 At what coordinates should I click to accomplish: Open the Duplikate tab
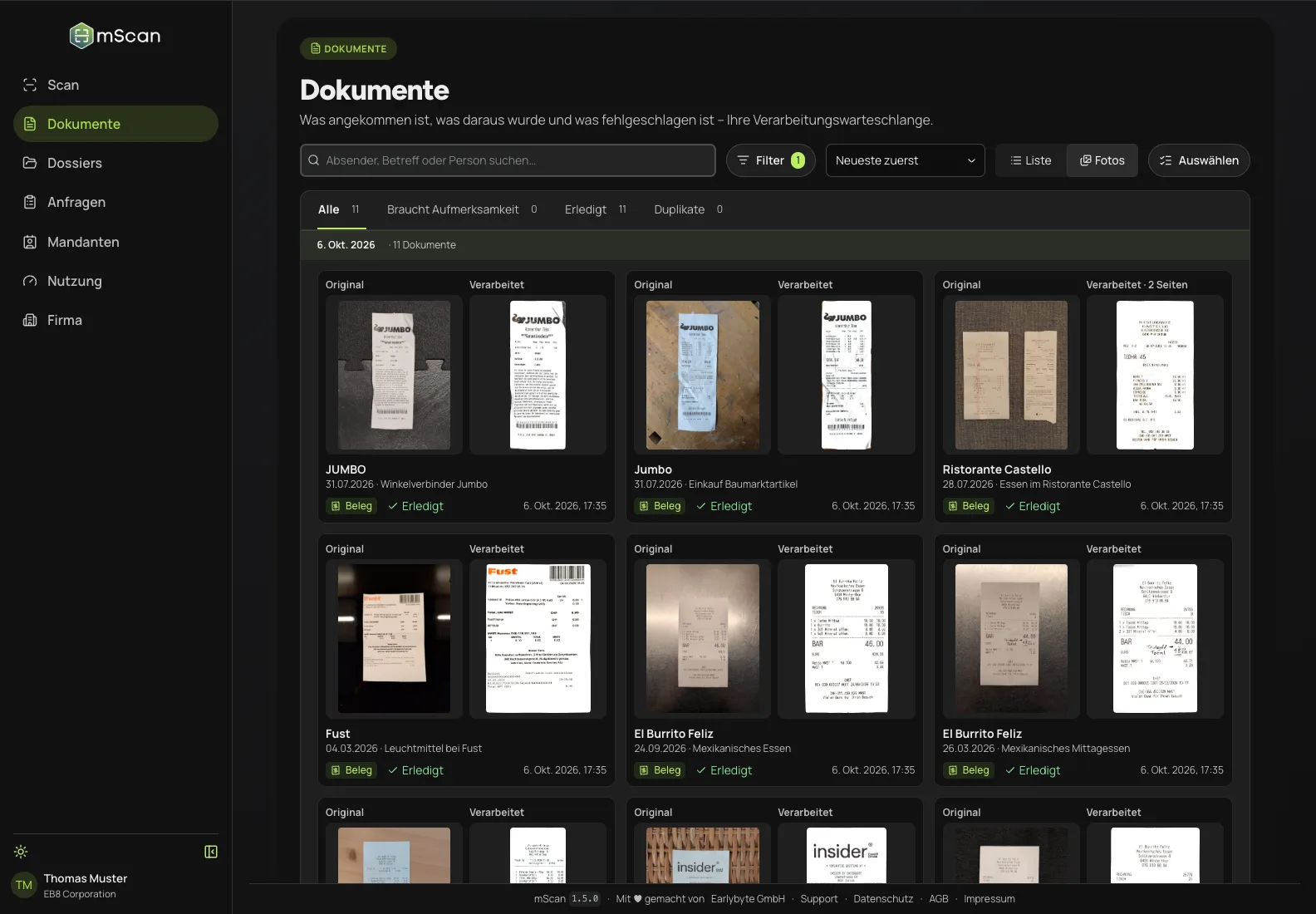point(688,209)
